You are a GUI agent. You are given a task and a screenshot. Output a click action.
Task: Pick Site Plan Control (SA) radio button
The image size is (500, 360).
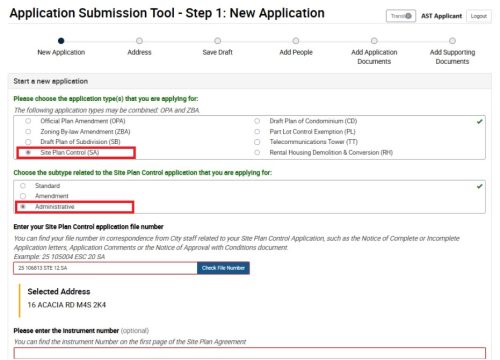[x=28, y=152]
